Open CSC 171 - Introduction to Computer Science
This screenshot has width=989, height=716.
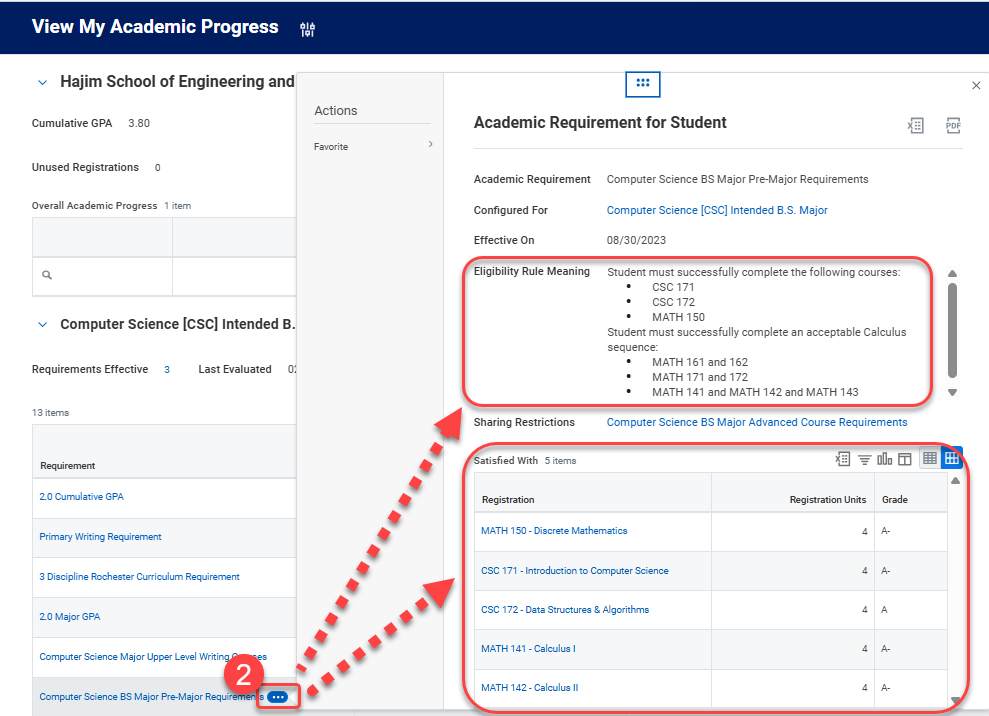(x=575, y=570)
